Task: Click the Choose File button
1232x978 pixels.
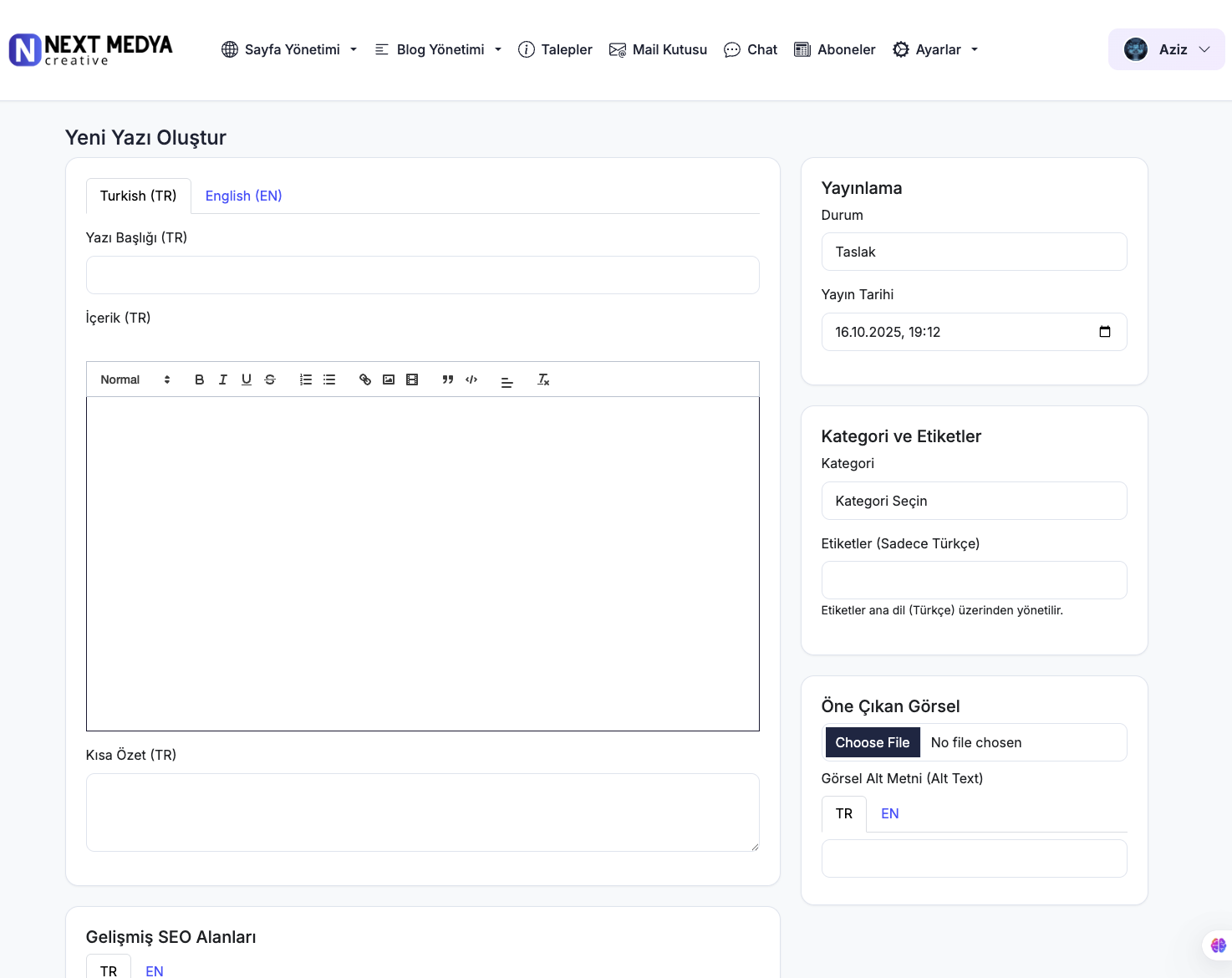Action: click(873, 742)
